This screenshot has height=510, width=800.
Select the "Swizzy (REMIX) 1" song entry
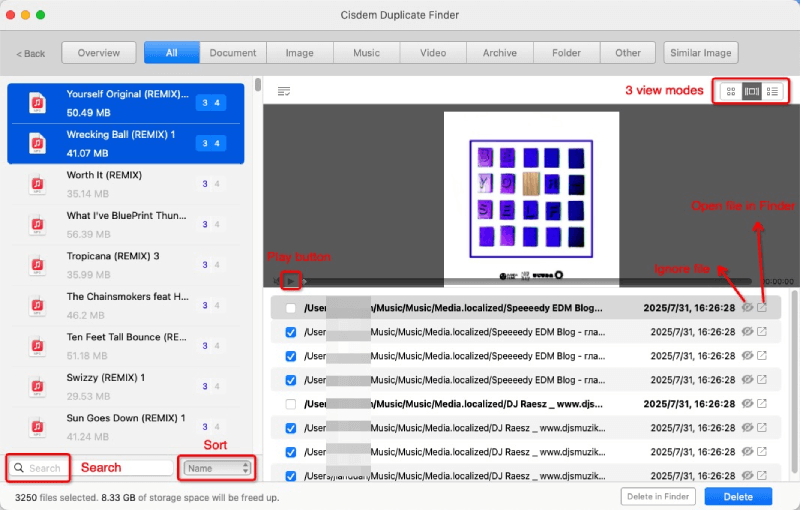point(126,387)
